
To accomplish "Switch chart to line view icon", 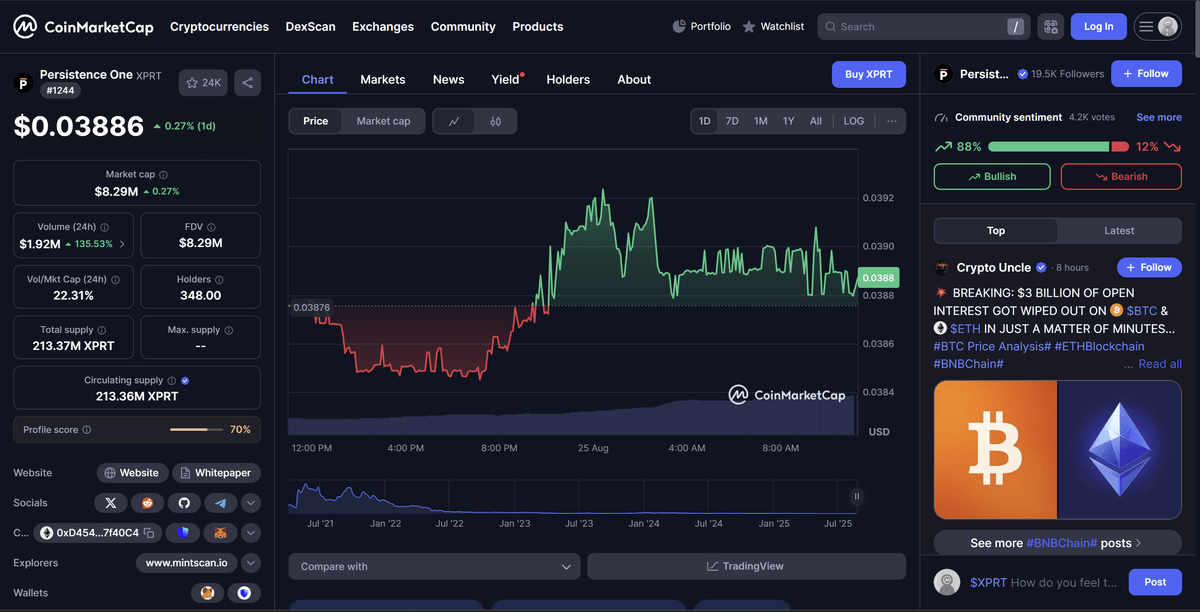I will 454,121.
